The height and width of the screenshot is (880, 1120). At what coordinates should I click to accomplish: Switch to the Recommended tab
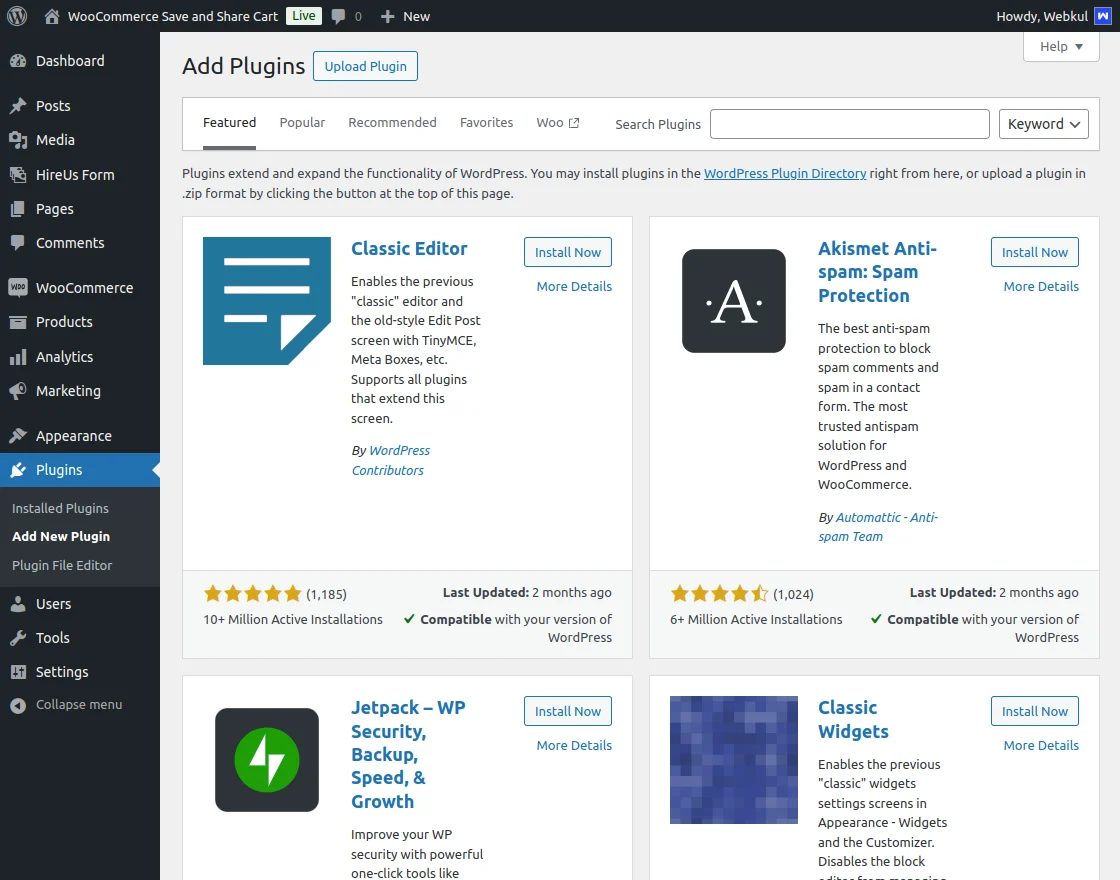pyautogui.click(x=392, y=123)
